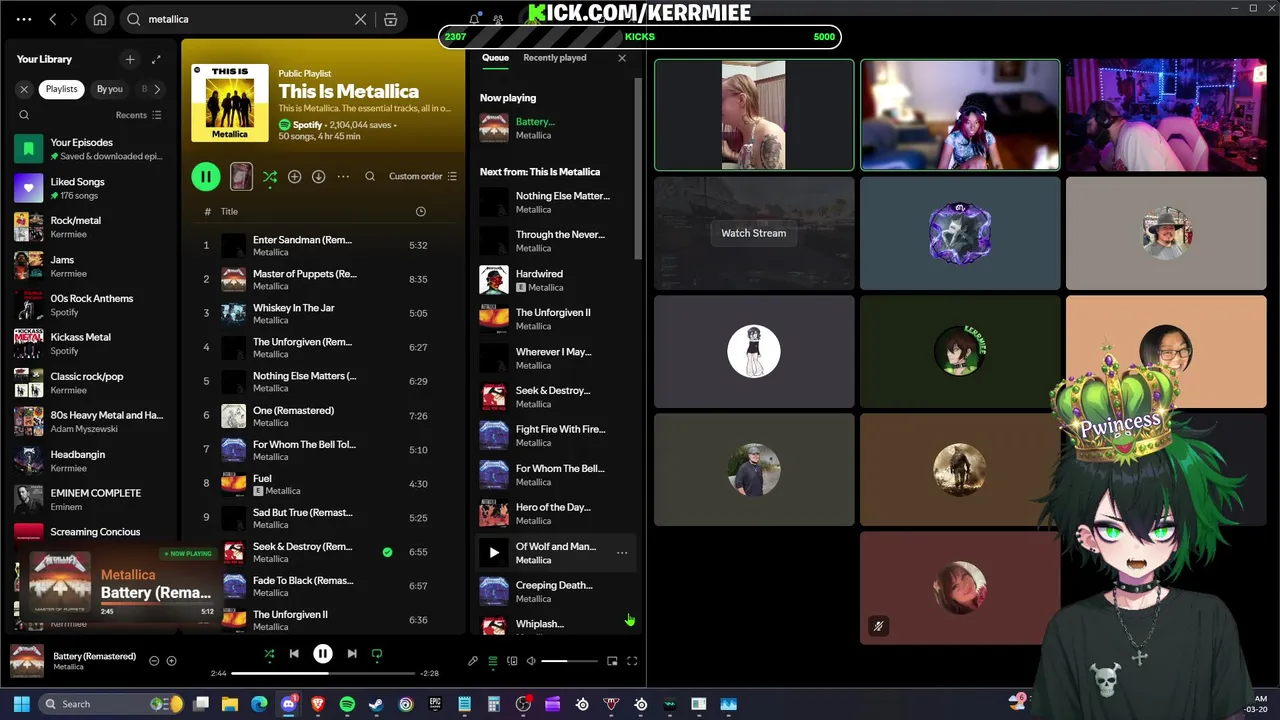This screenshot has width=1280, height=720.
Task: Open the connect to a device icon
Action: pos(512,661)
